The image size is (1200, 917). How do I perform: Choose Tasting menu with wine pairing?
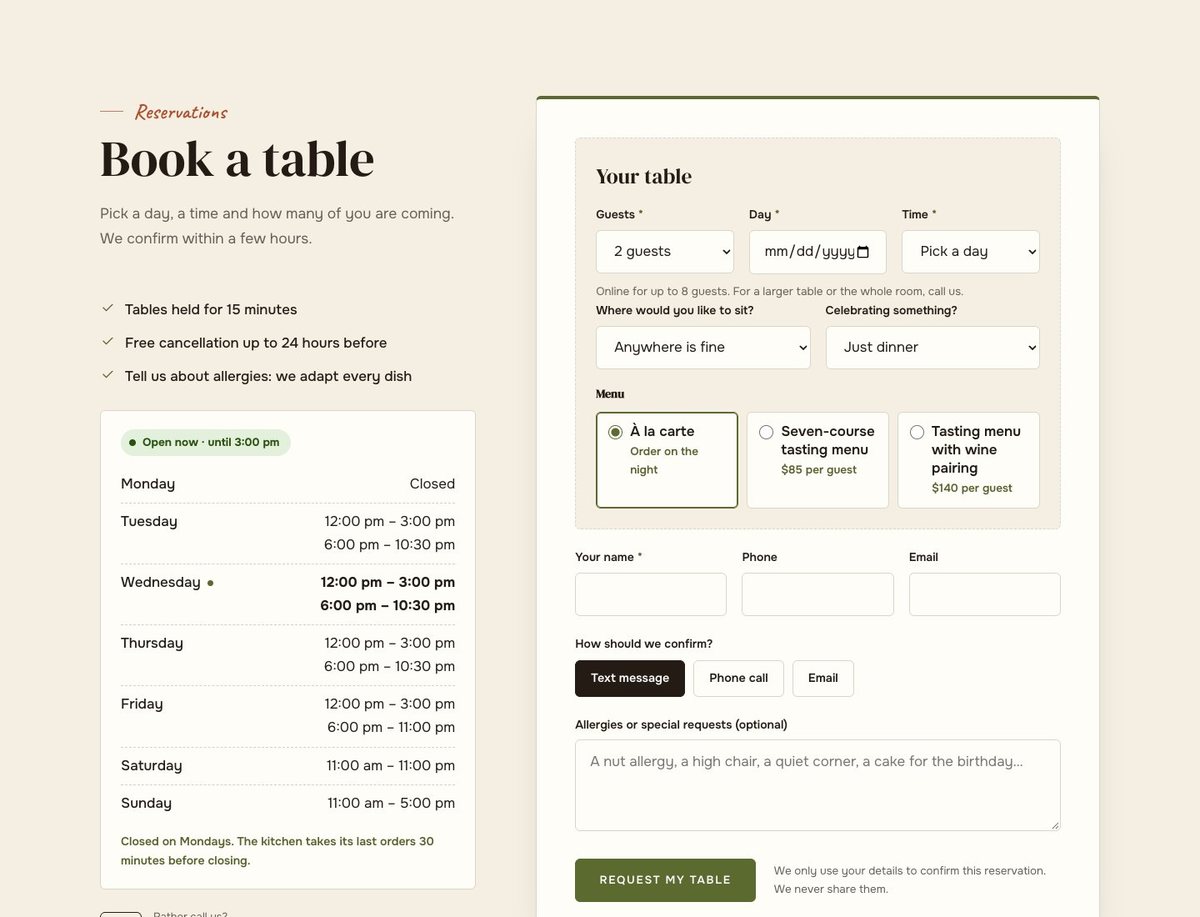(x=968, y=460)
